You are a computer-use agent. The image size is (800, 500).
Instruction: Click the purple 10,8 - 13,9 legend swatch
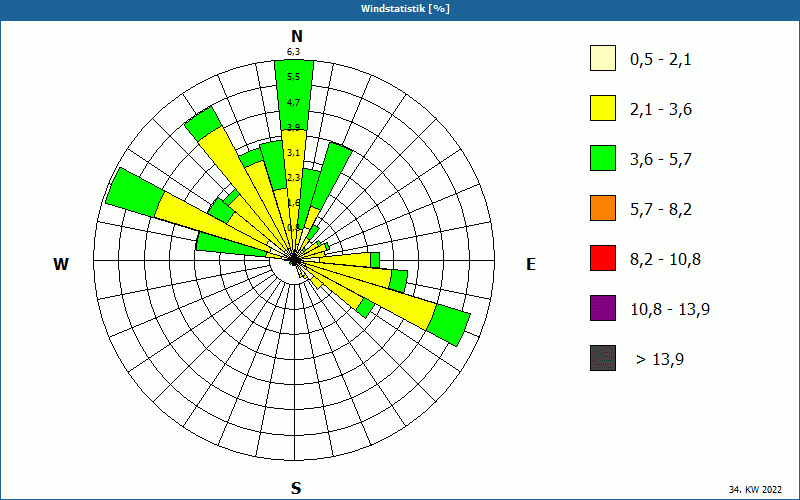pyautogui.click(x=603, y=308)
